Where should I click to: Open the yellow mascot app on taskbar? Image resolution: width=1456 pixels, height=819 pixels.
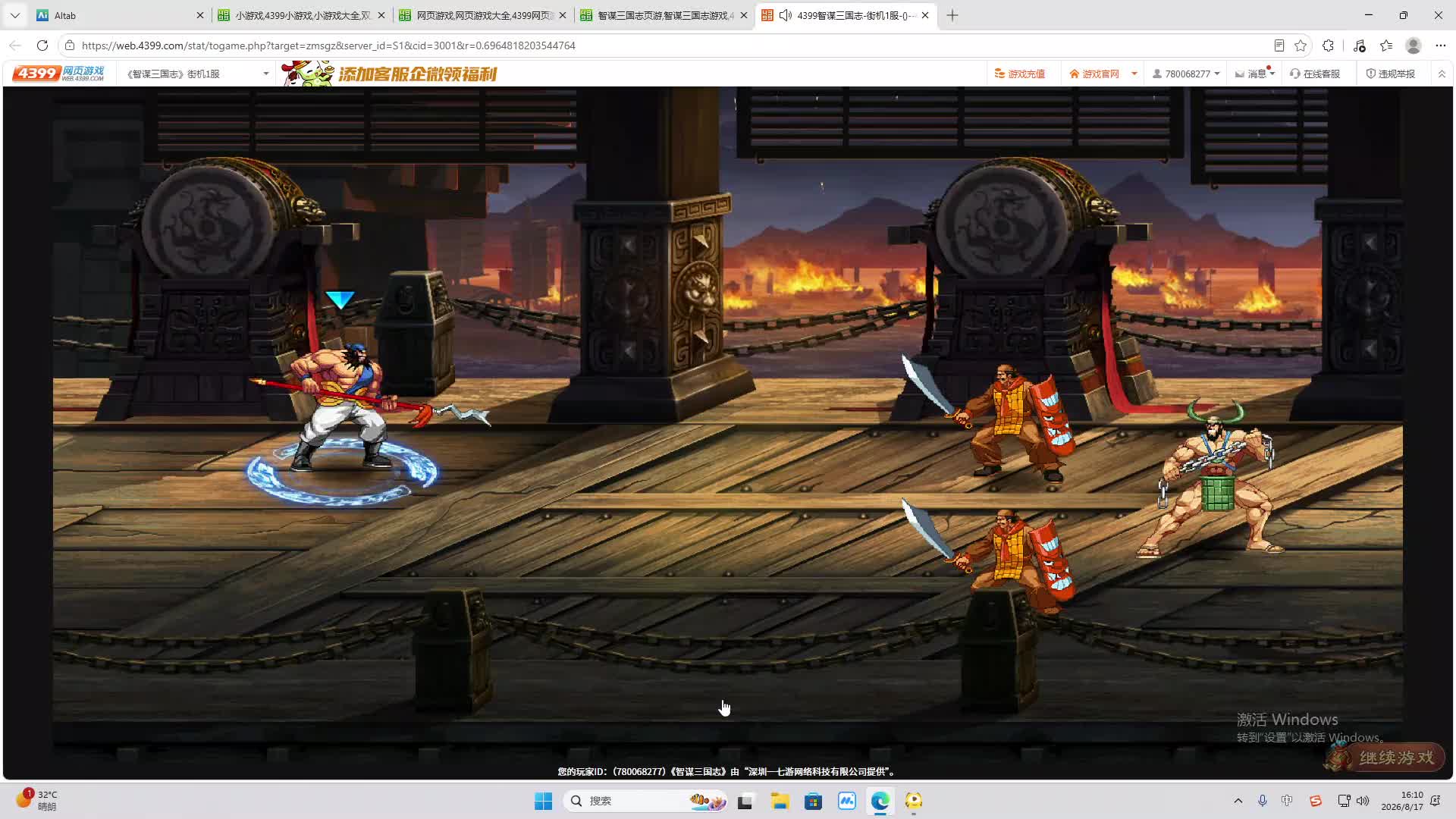point(913,801)
